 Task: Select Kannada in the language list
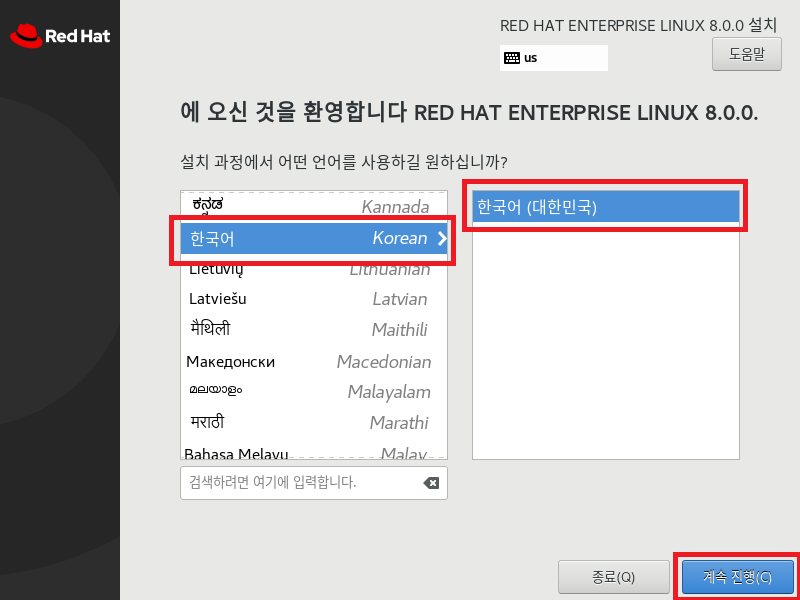coord(314,207)
